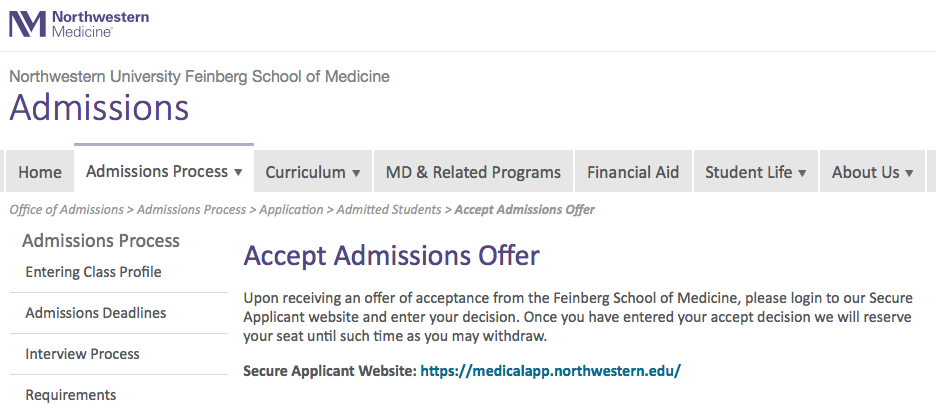Click the Office of Admissions breadcrumb
Screen dimensions: 936x415
66,210
